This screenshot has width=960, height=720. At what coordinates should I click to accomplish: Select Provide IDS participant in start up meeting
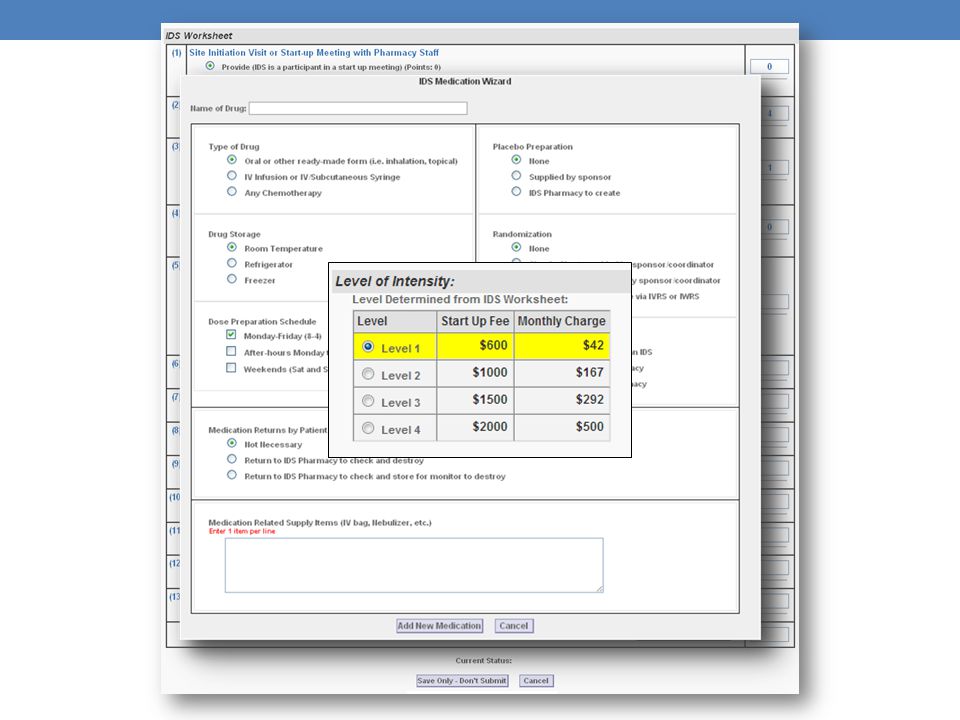point(210,66)
